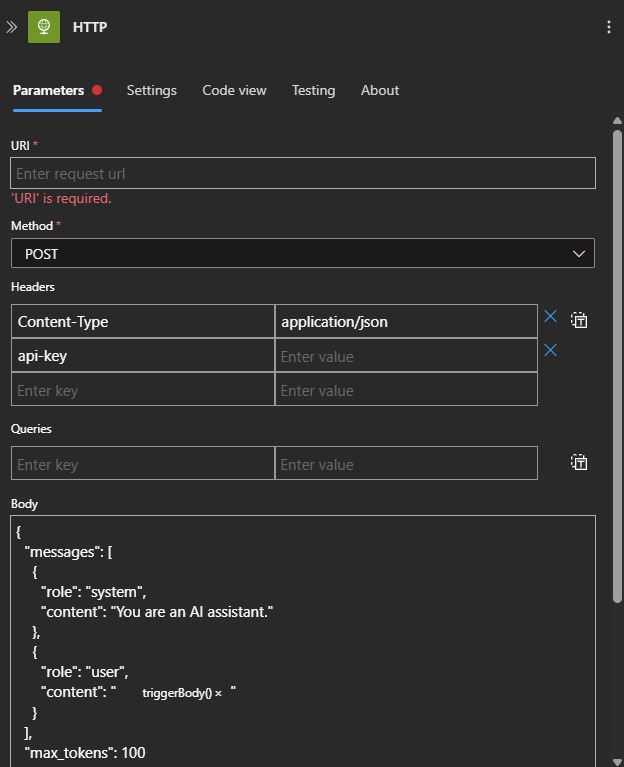Click the empty header key field
624x767 pixels.
pos(143,390)
